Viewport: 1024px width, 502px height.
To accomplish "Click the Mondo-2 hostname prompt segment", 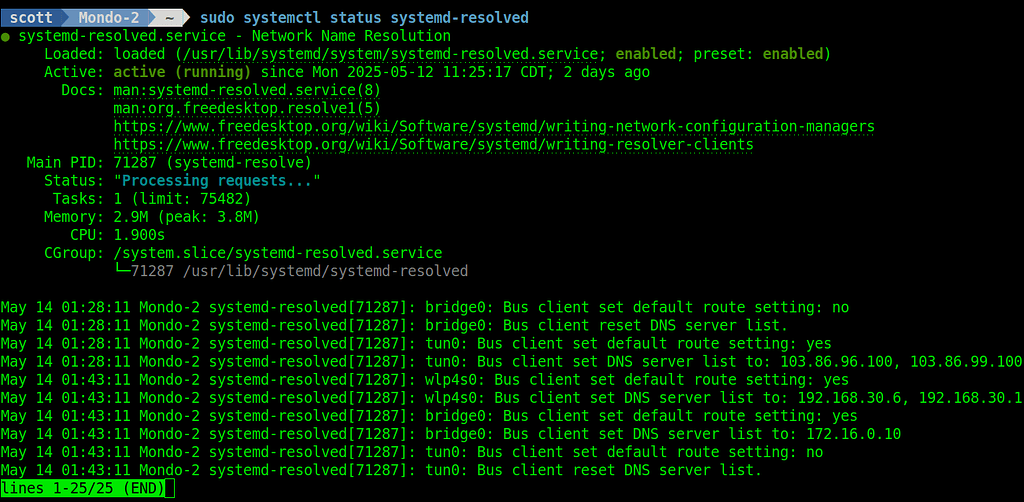I will (109, 18).
